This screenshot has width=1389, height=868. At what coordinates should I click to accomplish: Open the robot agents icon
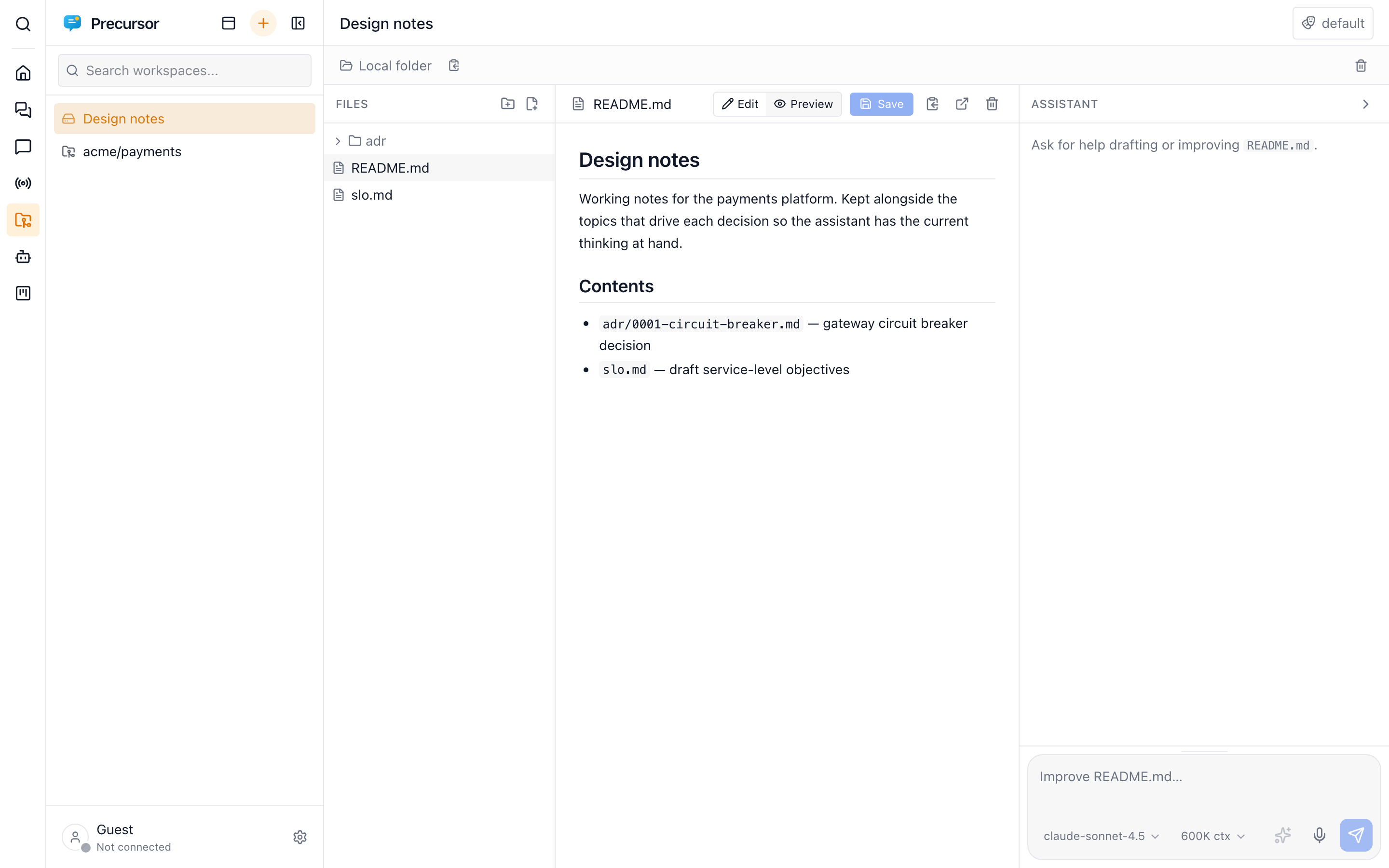(x=23, y=257)
